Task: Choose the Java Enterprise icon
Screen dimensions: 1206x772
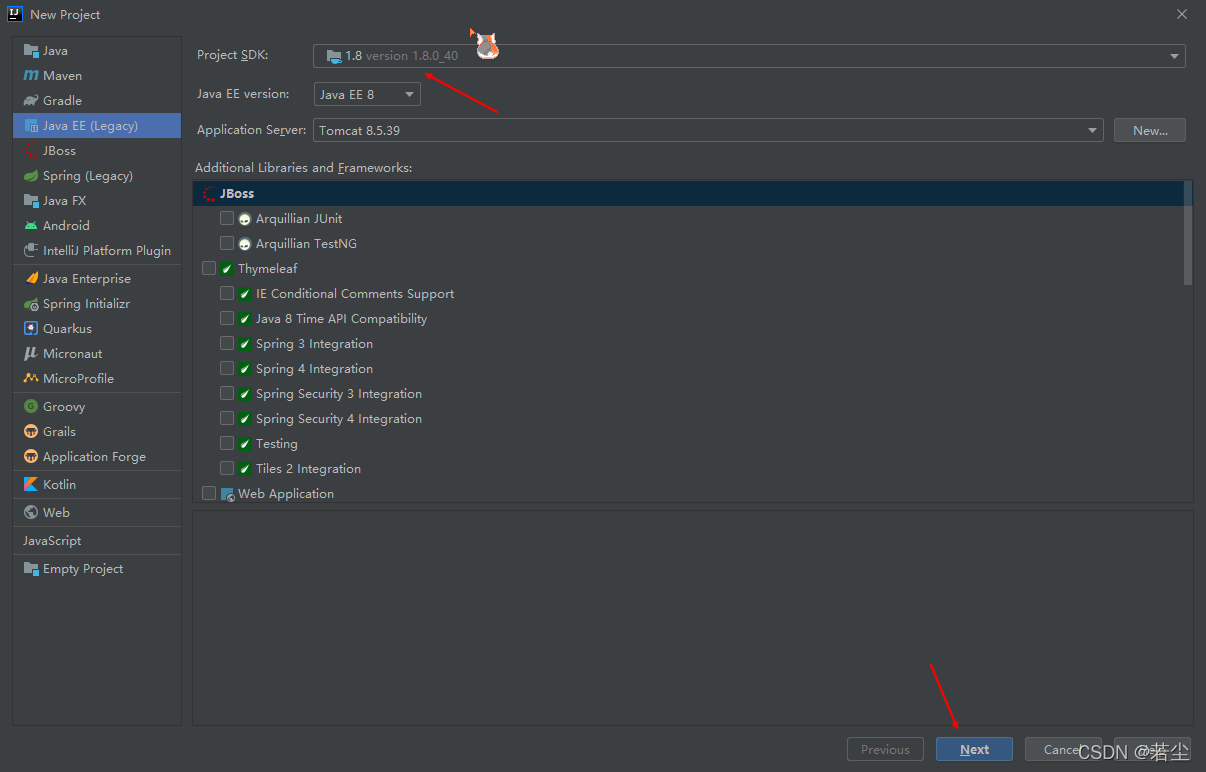Action: click(x=31, y=278)
